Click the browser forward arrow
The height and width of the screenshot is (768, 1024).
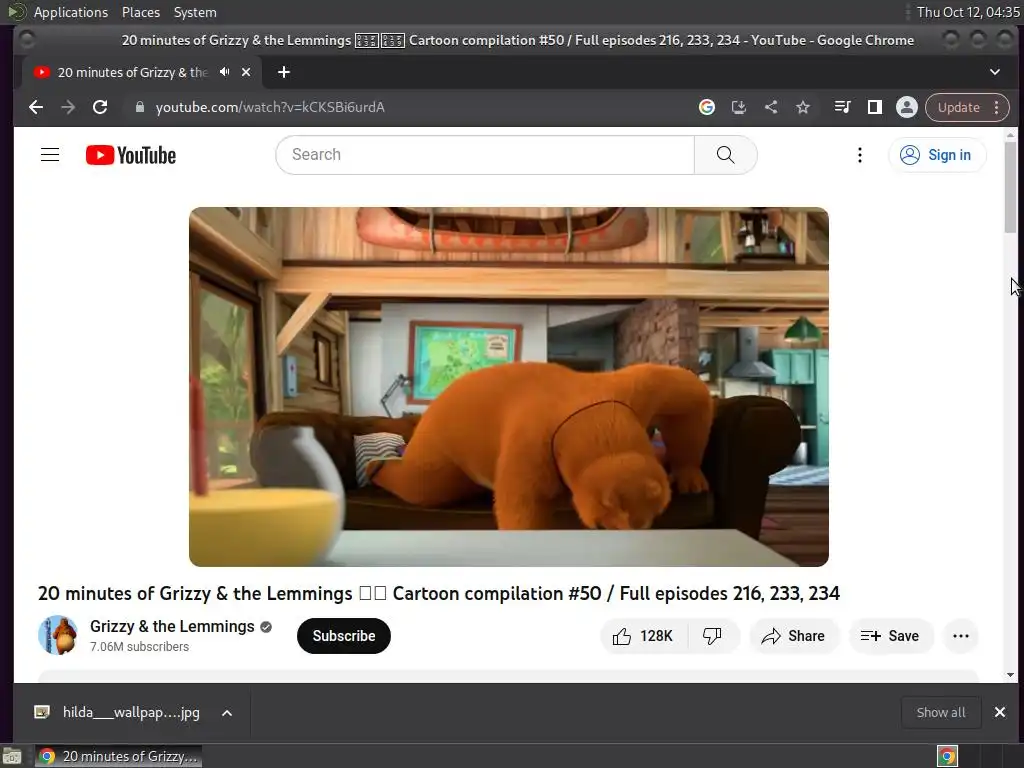pos(68,107)
